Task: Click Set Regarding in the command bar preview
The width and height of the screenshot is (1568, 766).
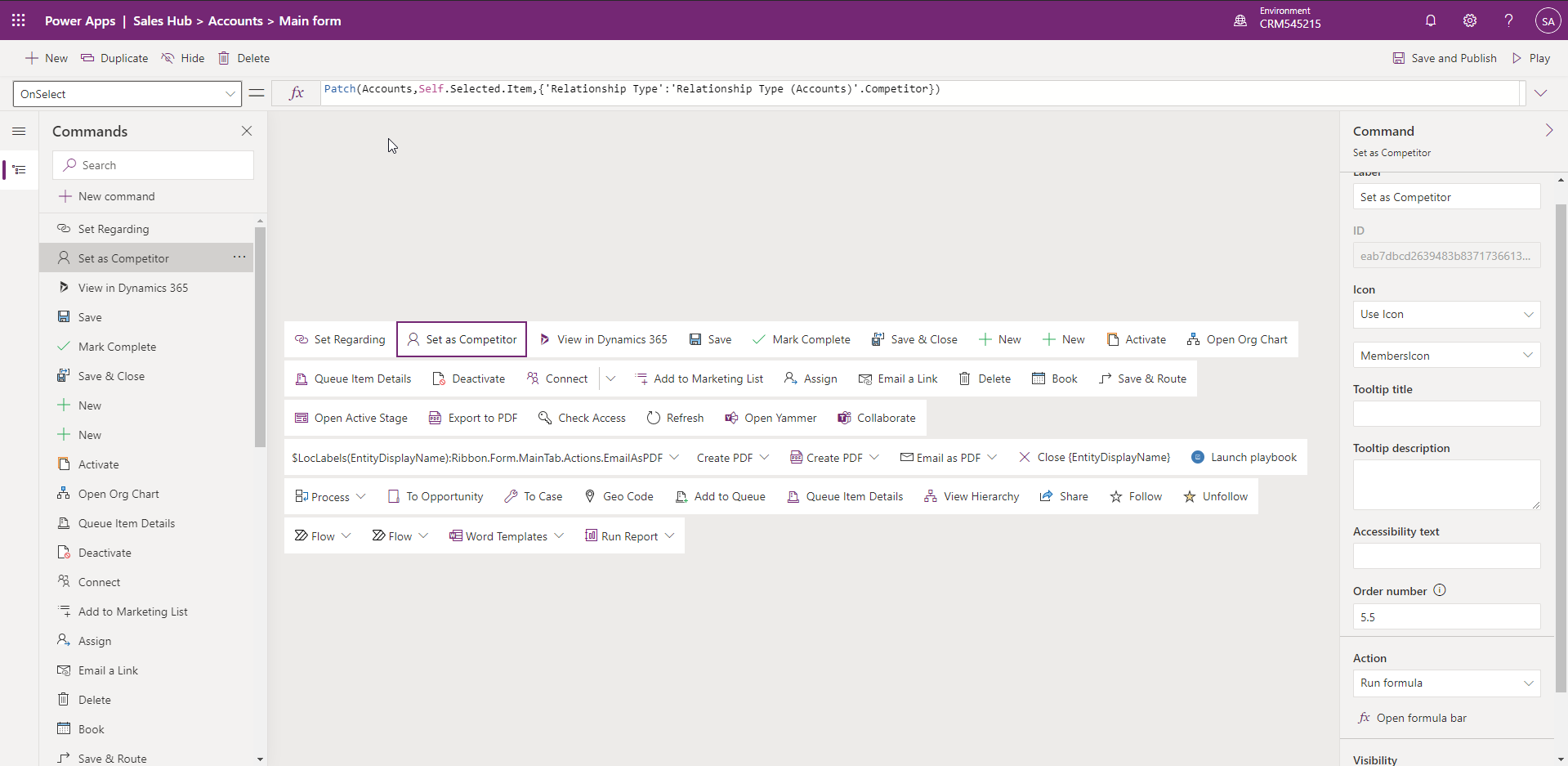Action: click(x=340, y=339)
